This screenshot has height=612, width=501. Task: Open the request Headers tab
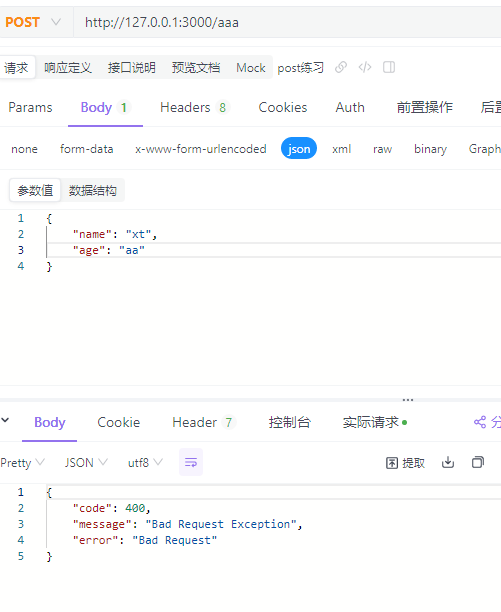click(x=195, y=107)
